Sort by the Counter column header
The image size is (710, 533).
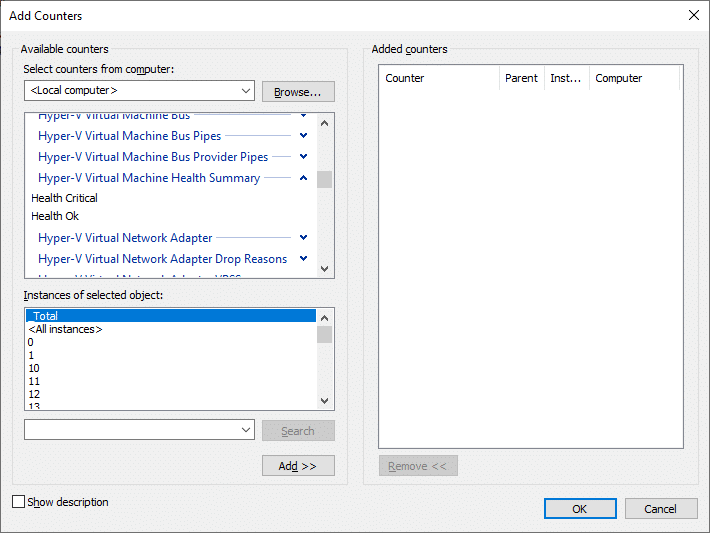tap(439, 78)
